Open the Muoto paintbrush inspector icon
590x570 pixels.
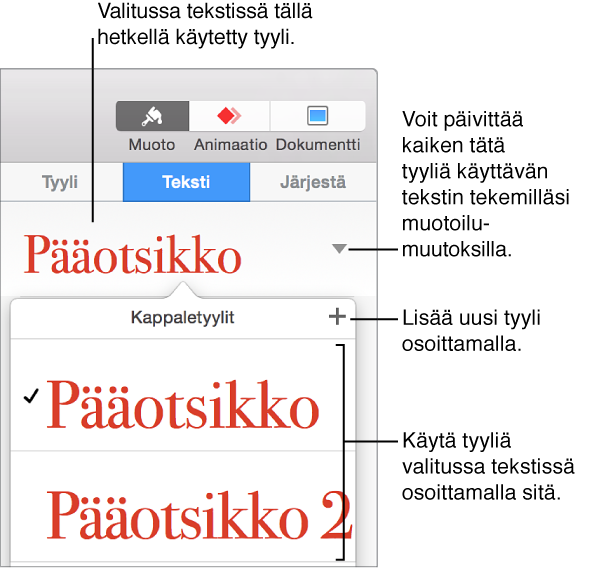click(152, 116)
